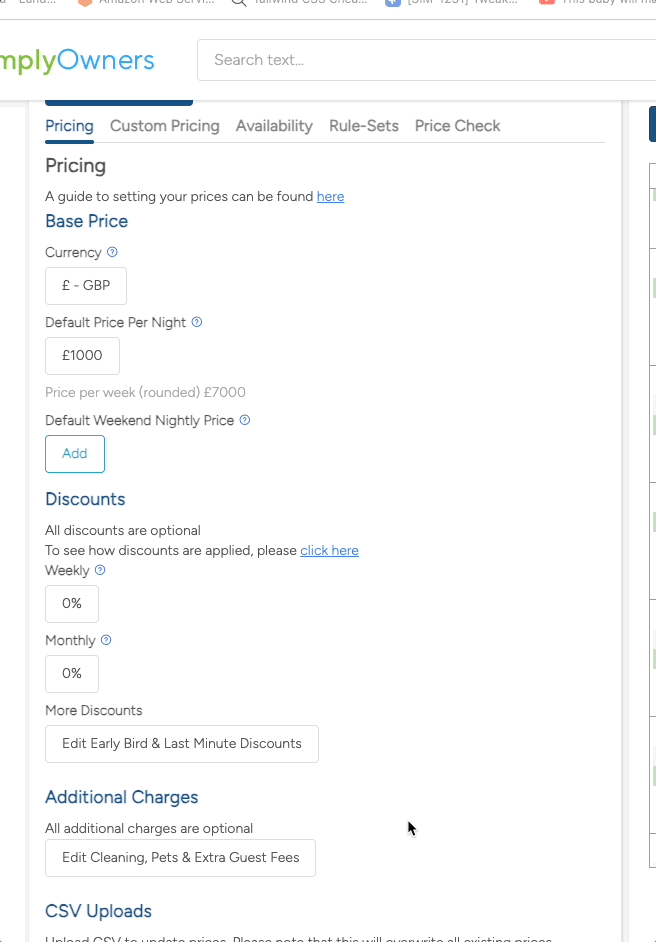The image size is (656, 942).
Task: Click Add under Default Weekend Nightly Price
Action: [74, 453]
